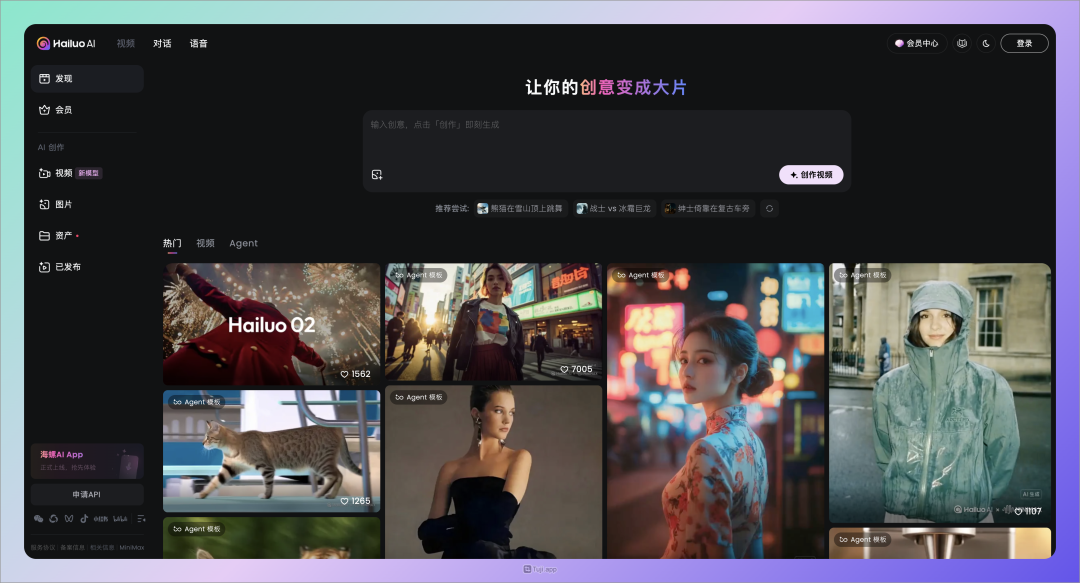Click Agent 模板 badge on neon qipao image
Viewport: 1080px width, 583px height.
(641, 275)
